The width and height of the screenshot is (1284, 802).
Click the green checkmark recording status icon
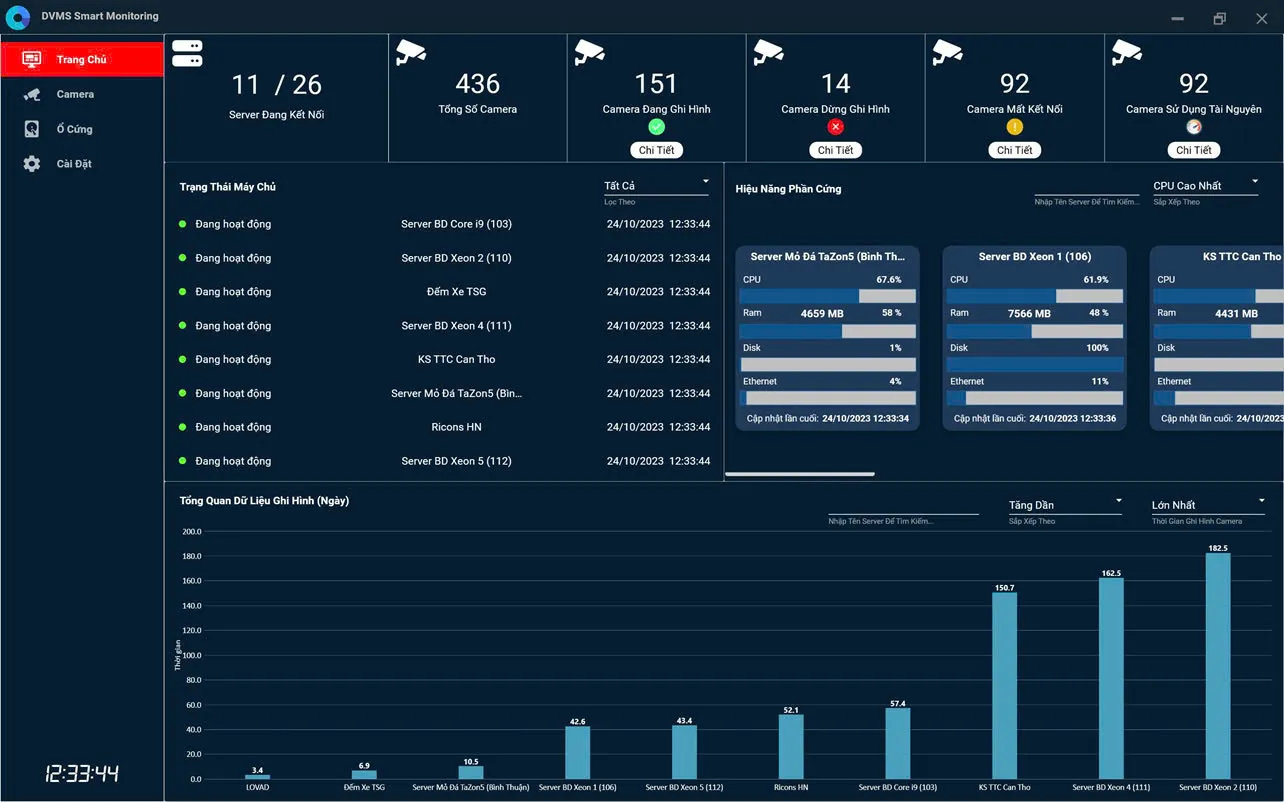pyautogui.click(x=656, y=127)
